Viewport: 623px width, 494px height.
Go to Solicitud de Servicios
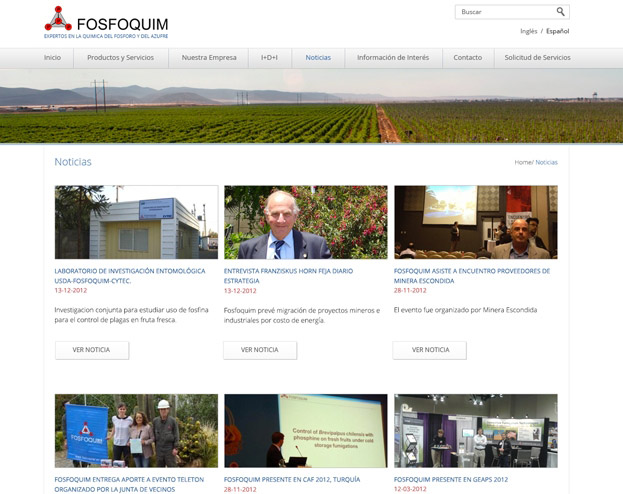[x=537, y=58]
